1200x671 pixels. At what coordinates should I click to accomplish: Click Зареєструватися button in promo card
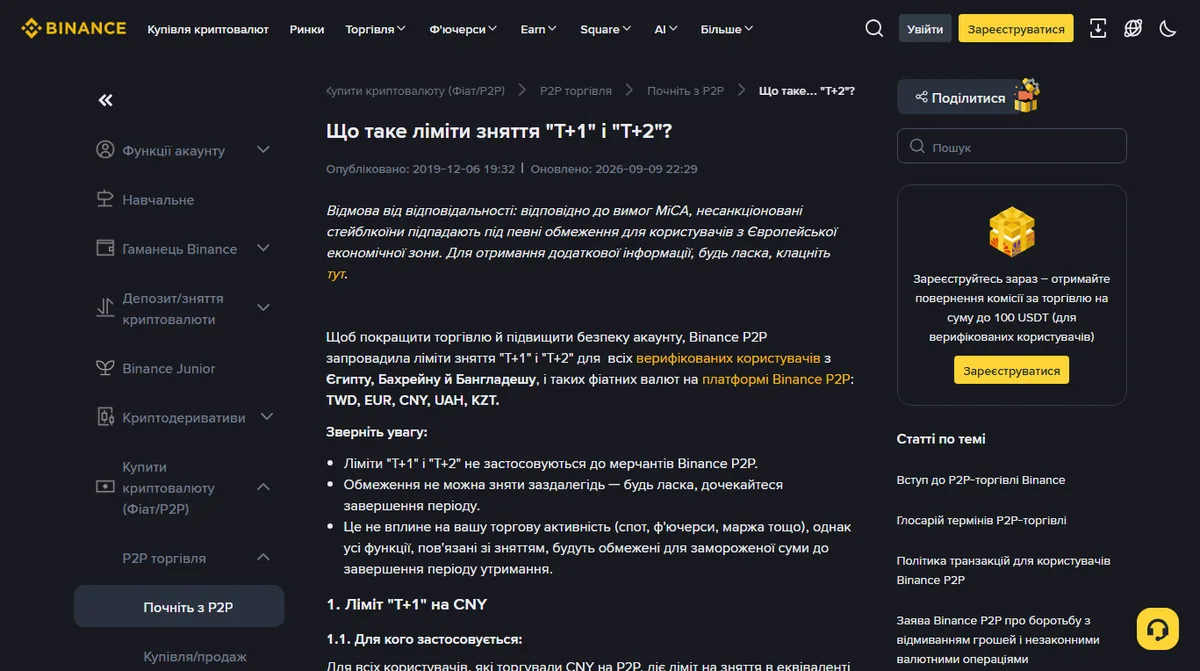click(1011, 370)
